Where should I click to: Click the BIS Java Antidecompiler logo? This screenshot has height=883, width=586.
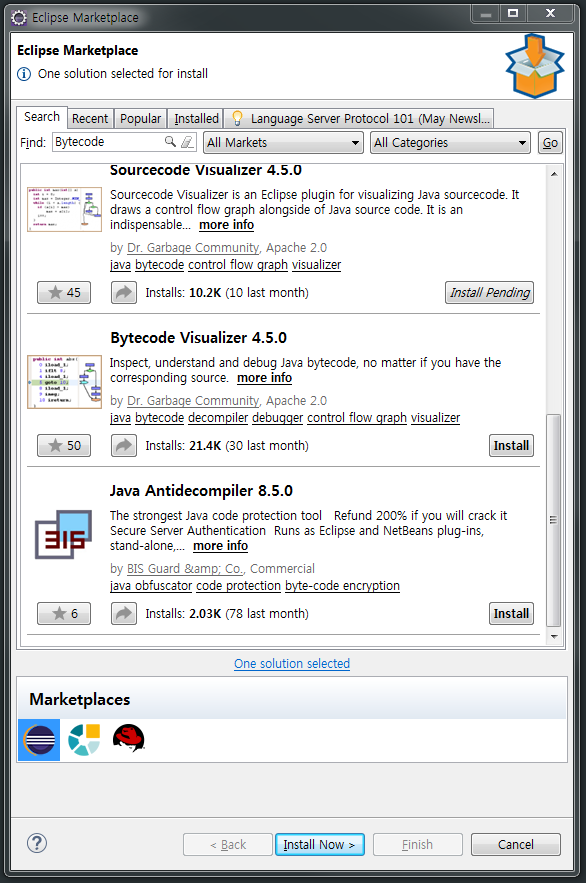[63, 534]
